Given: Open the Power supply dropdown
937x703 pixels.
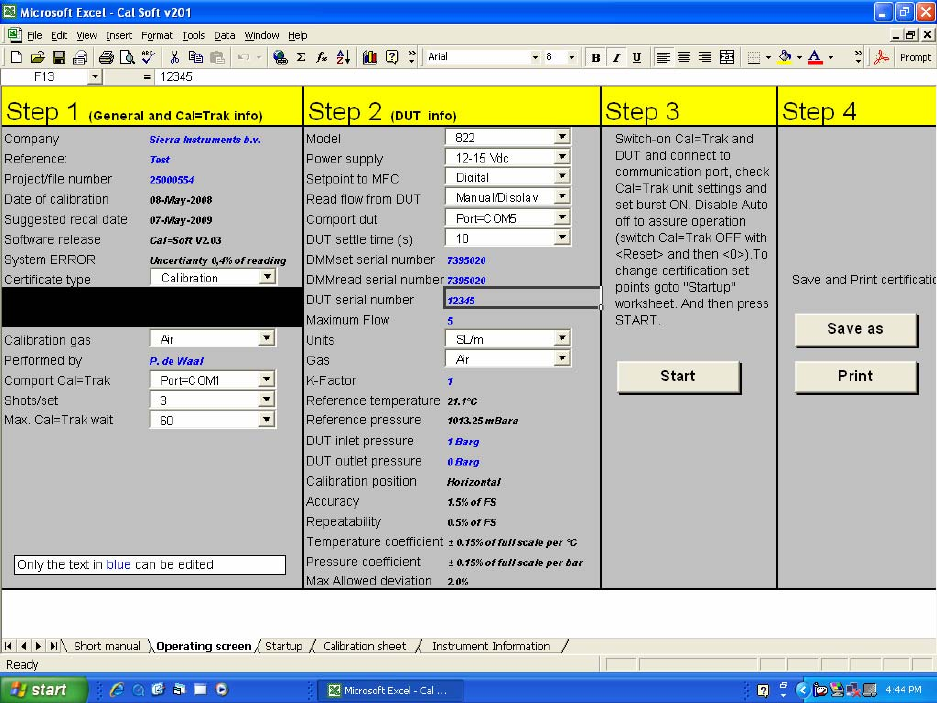Looking at the screenshot, I should tap(562, 157).
